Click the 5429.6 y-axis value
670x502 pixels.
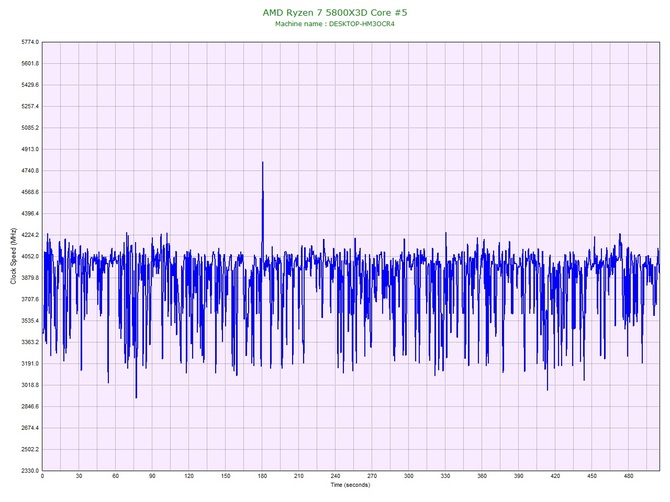click(30, 85)
